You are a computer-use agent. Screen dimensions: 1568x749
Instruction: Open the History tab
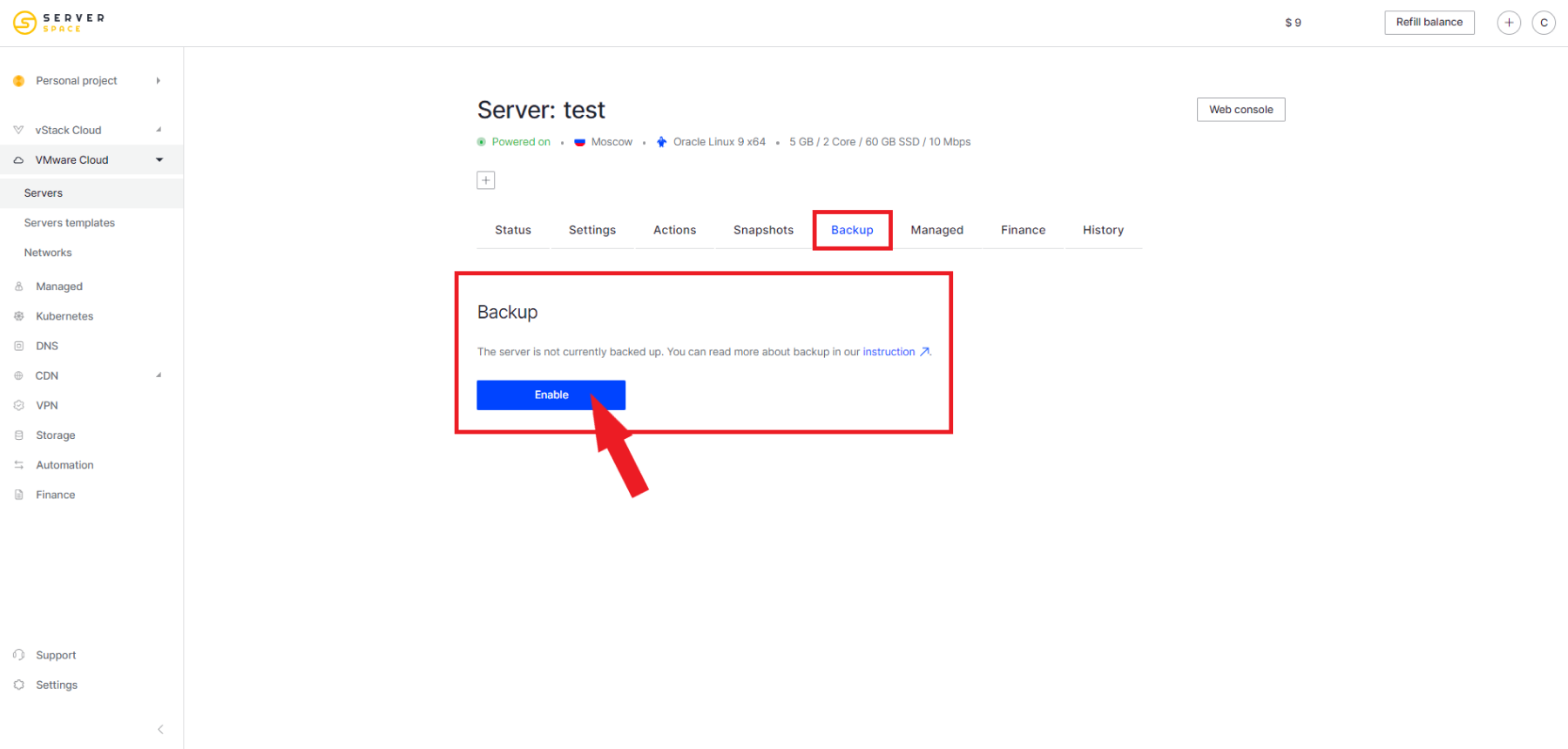pyautogui.click(x=1103, y=230)
